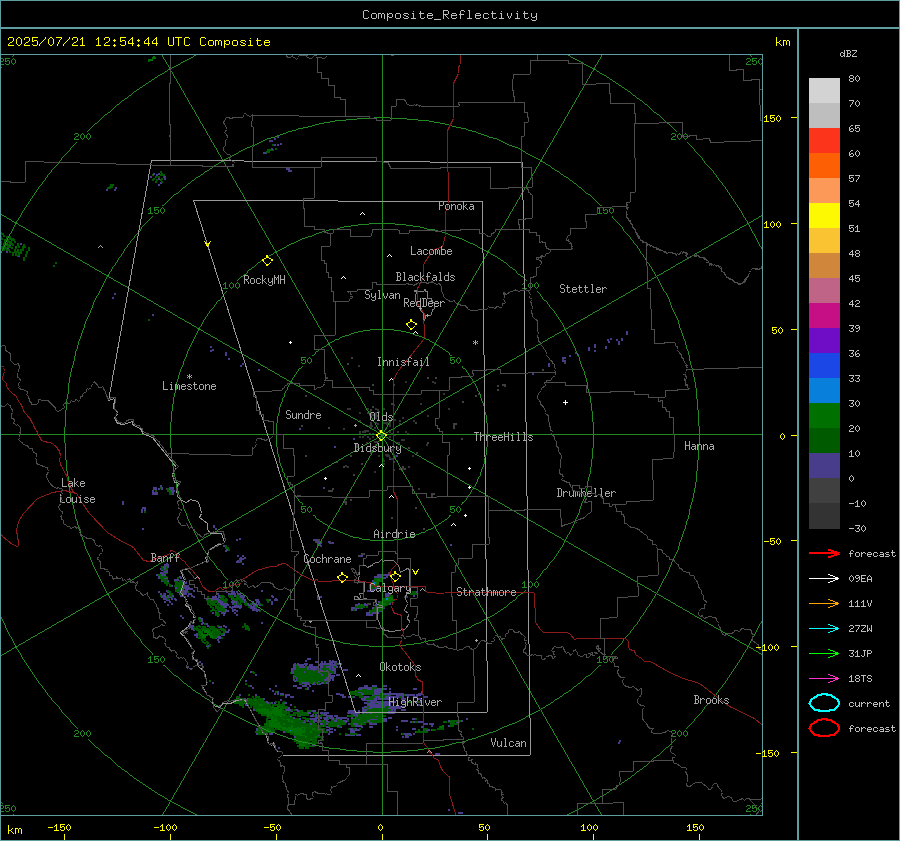Select the light gray 70-80 dBZ swatch
The height and width of the screenshot is (841, 900).
824,91
